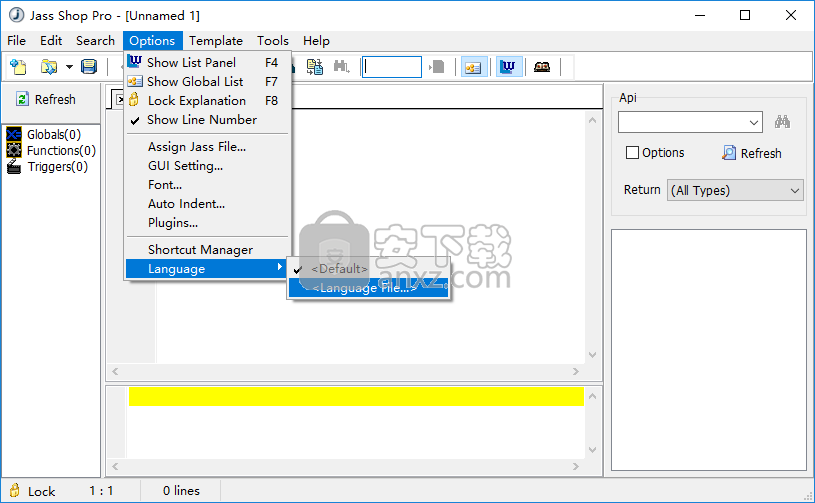
Task: Click the Open file toolbar icon
Action: 49,67
